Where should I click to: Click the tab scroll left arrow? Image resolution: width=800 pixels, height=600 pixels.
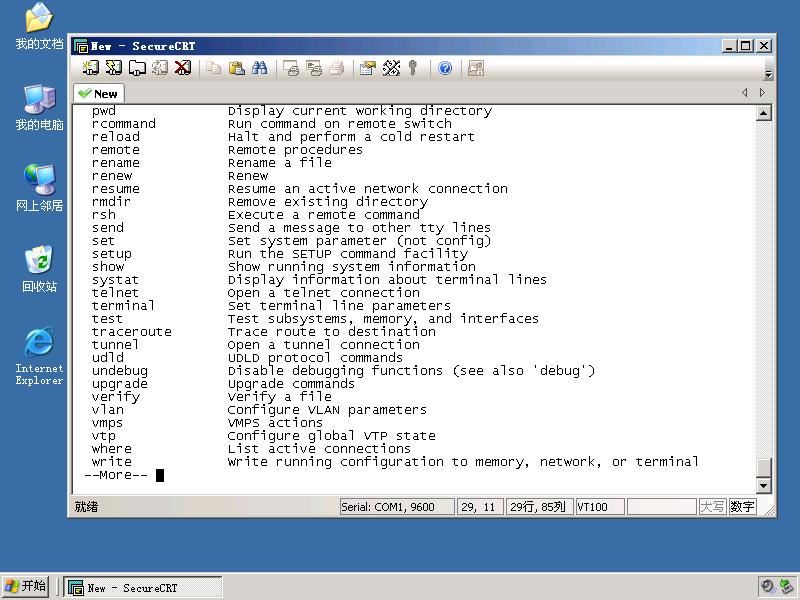(745, 92)
